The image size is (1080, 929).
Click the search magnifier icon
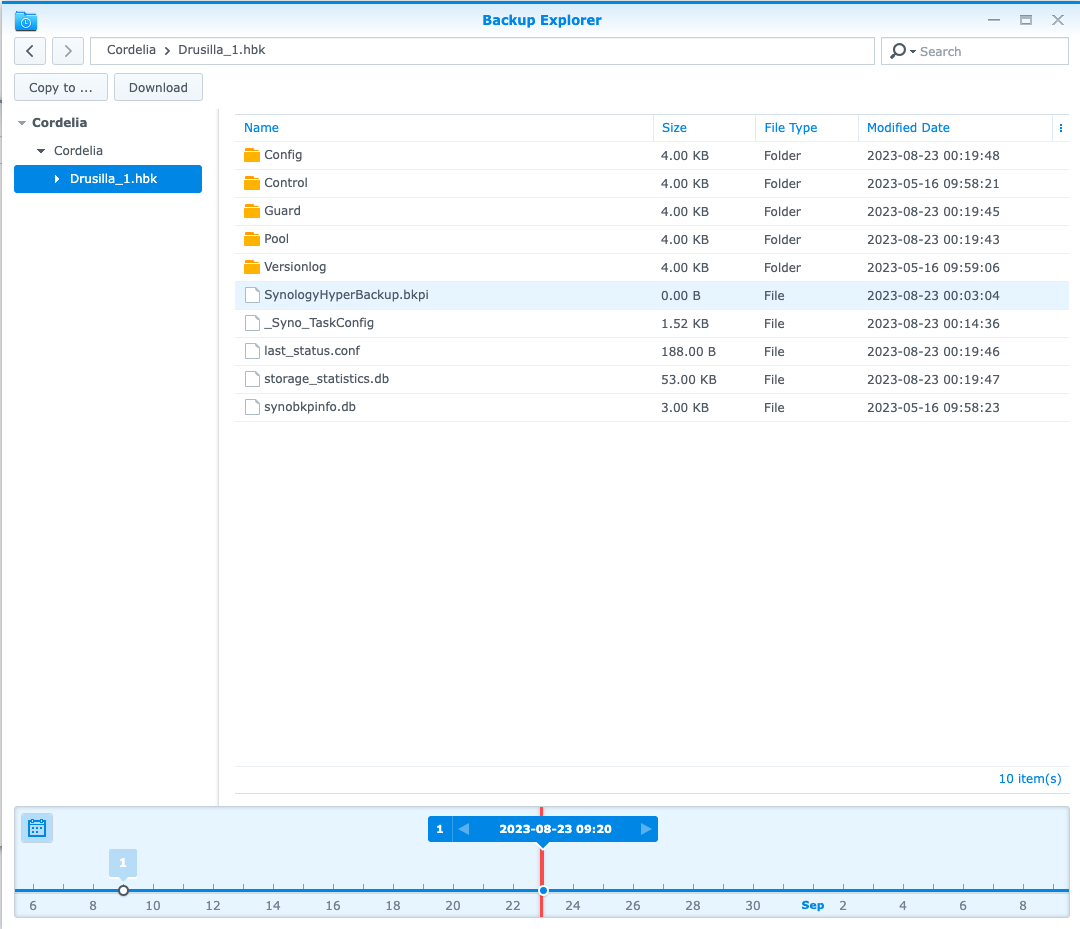click(897, 50)
